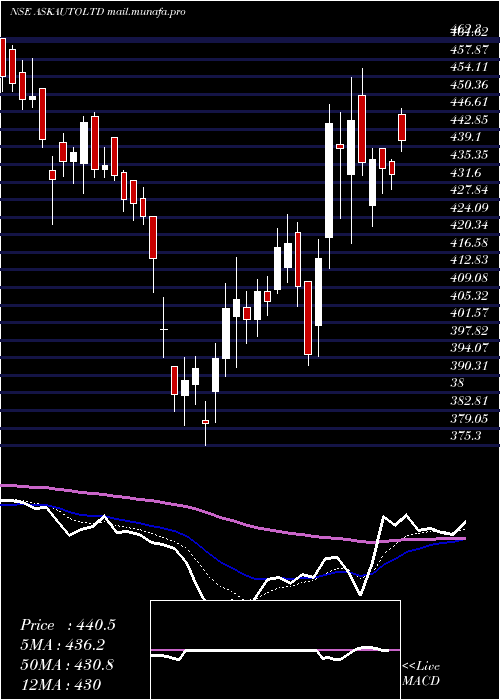Screen dimensions: 500x700
Task: Click the 439.1 price axis label
Action: click(466, 138)
